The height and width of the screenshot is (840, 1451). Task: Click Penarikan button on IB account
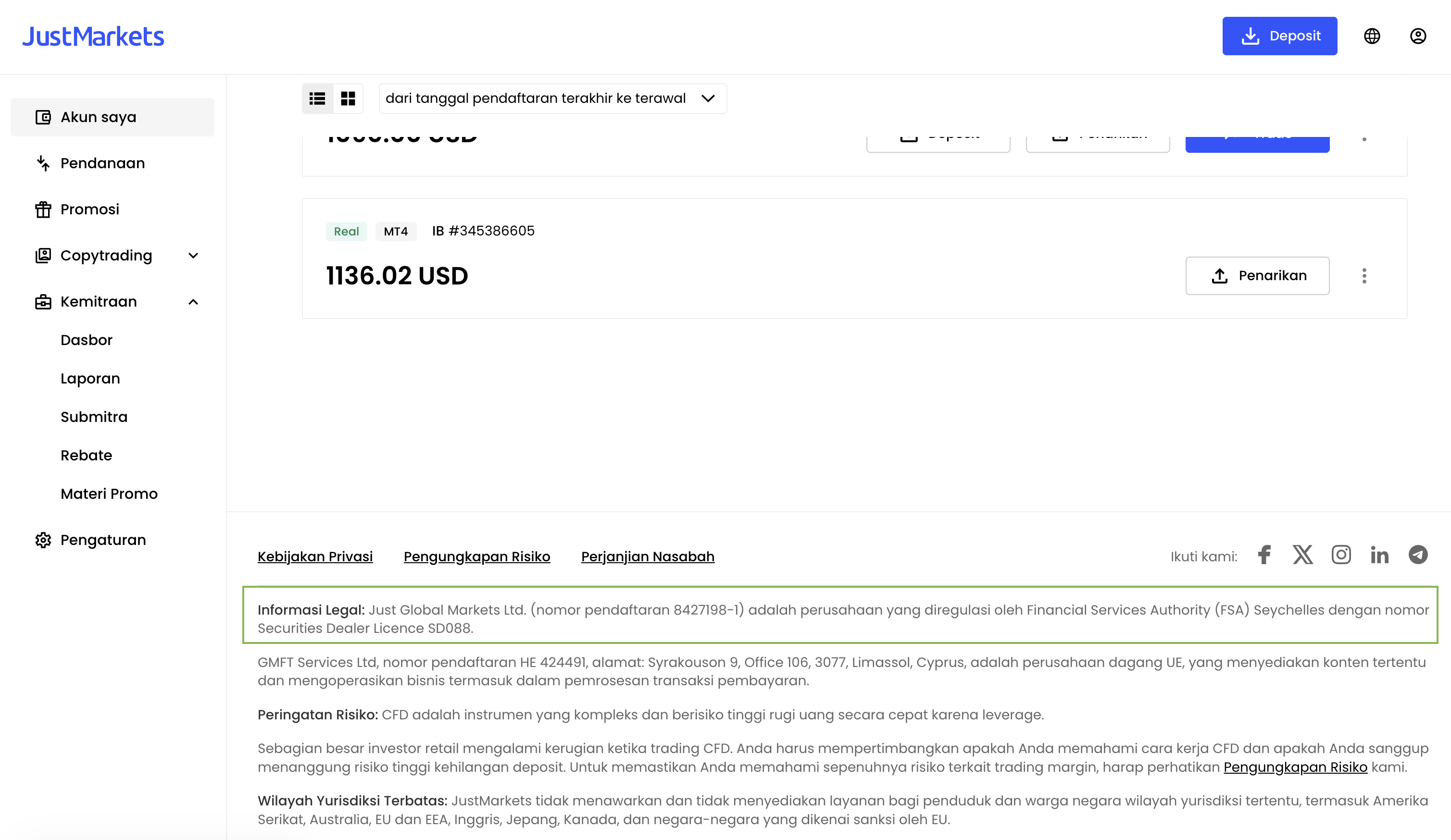1258,275
